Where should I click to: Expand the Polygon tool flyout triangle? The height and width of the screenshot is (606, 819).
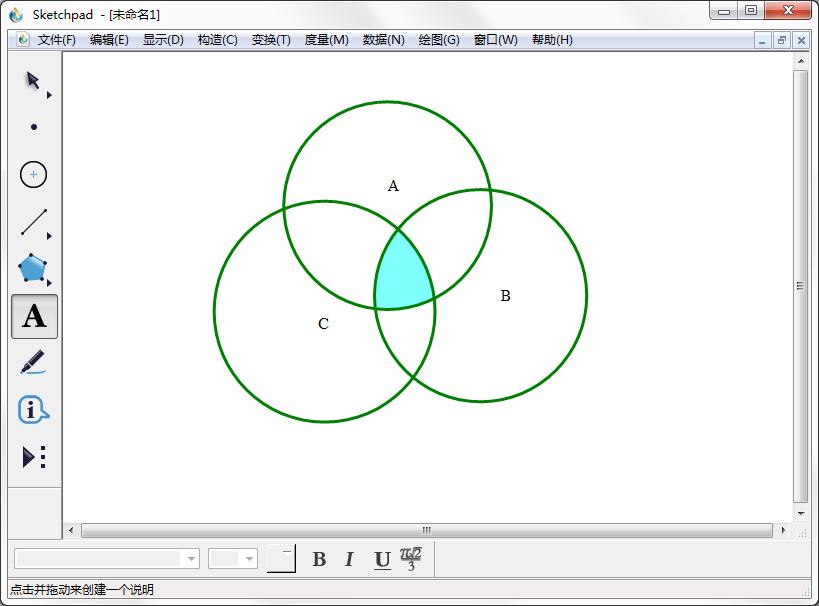pyautogui.click(x=49, y=283)
